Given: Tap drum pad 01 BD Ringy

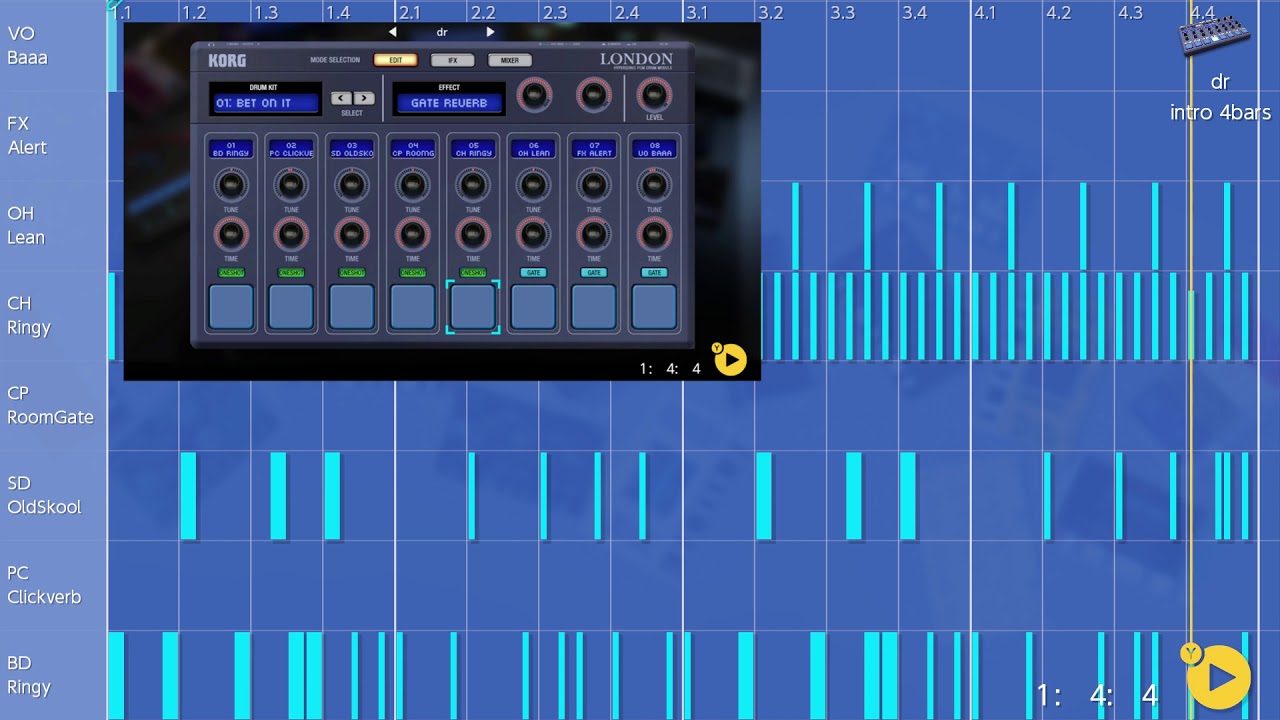Looking at the screenshot, I should coord(231,307).
